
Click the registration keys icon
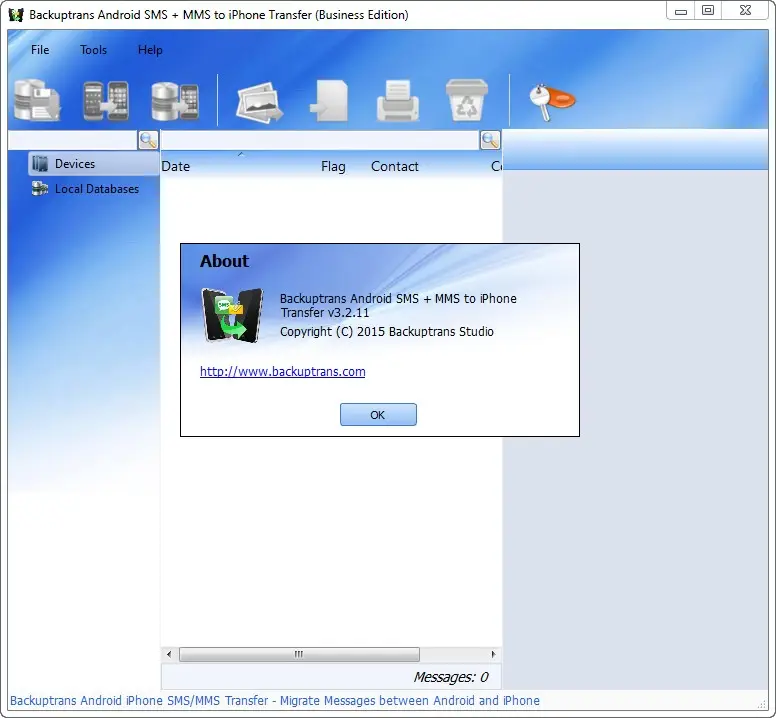(x=552, y=102)
